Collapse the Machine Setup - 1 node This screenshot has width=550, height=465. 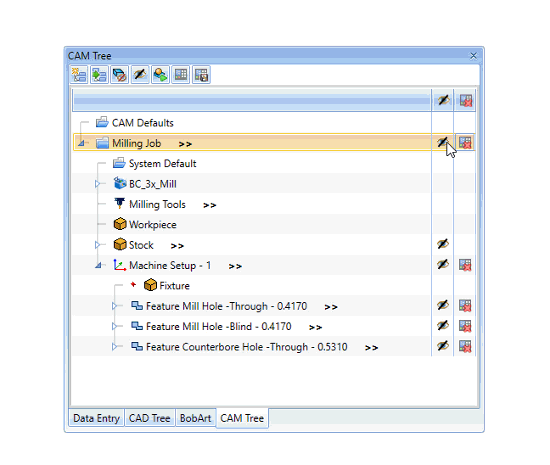98,265
